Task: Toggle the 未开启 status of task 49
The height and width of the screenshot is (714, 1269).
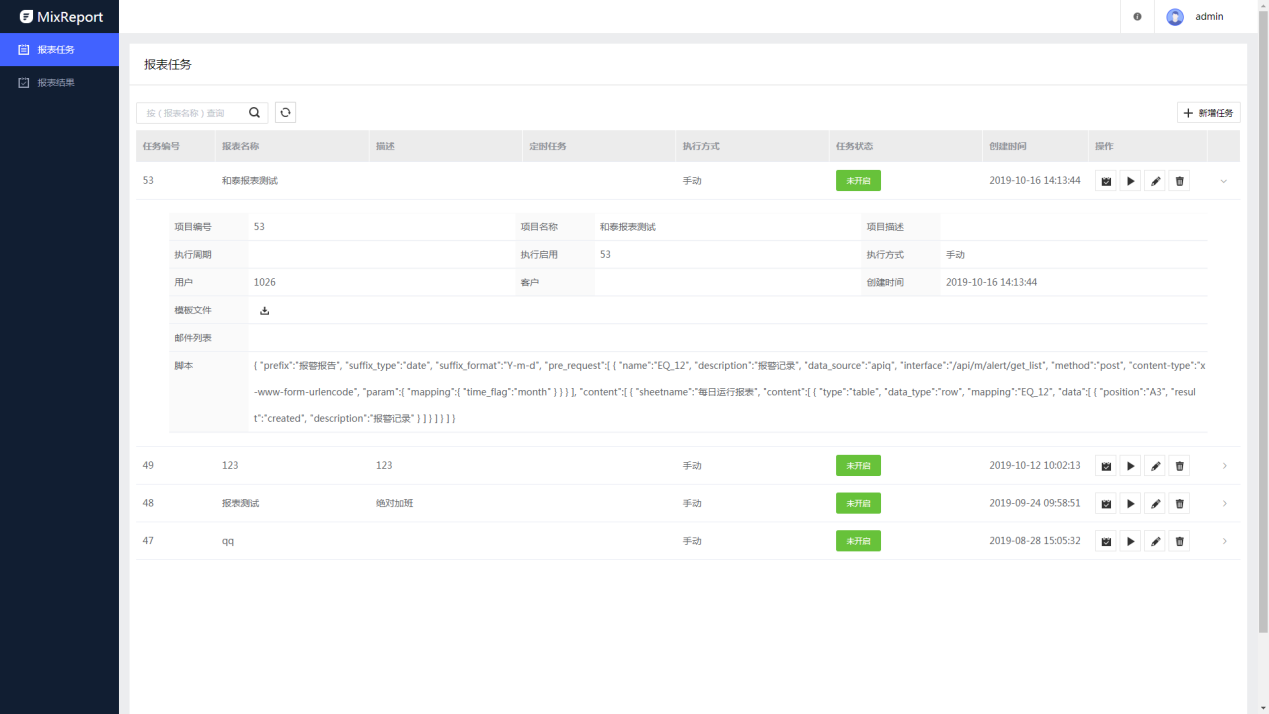Action: [858, 466]
